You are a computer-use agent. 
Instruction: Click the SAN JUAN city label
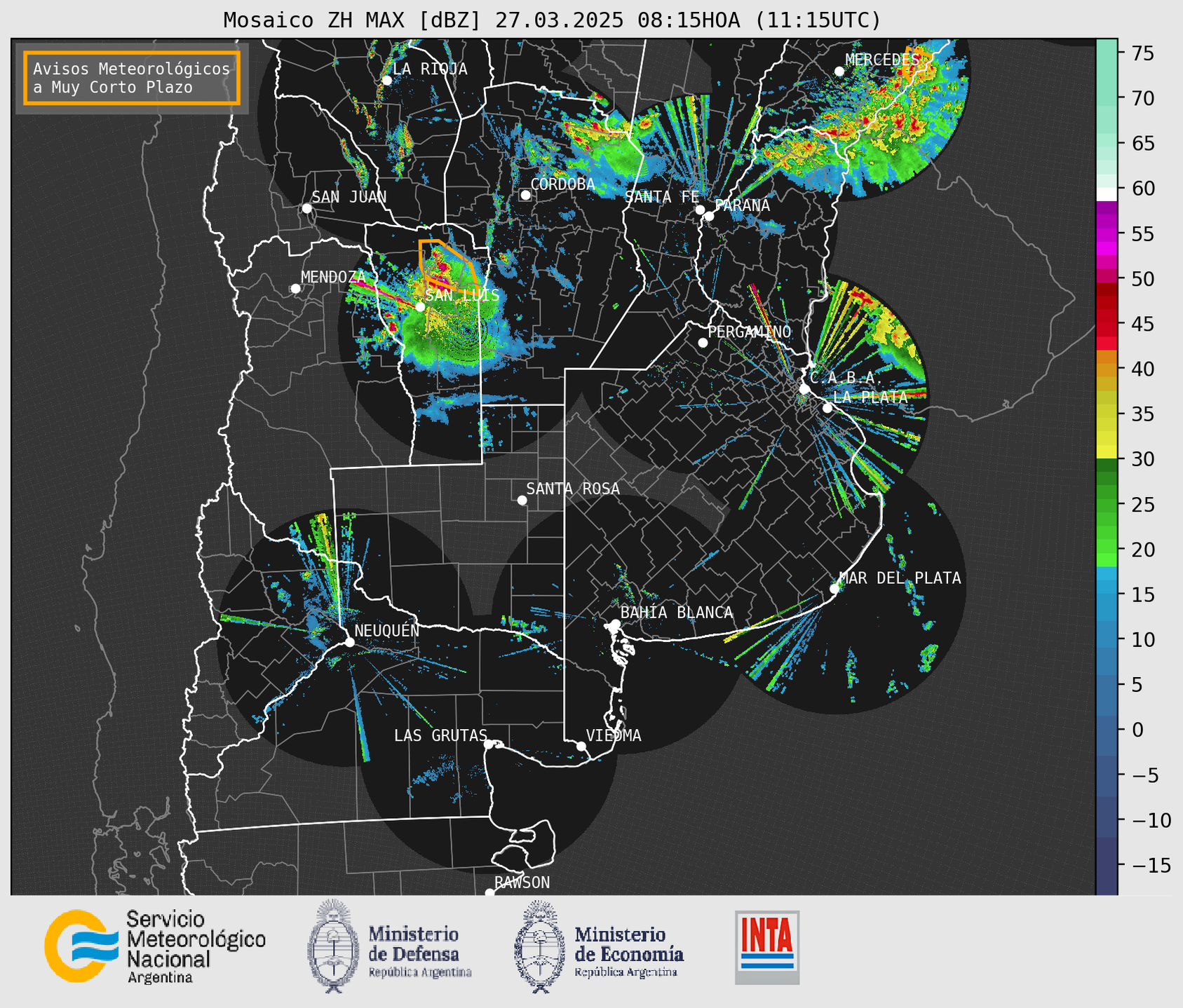click(x=349, y=197)
